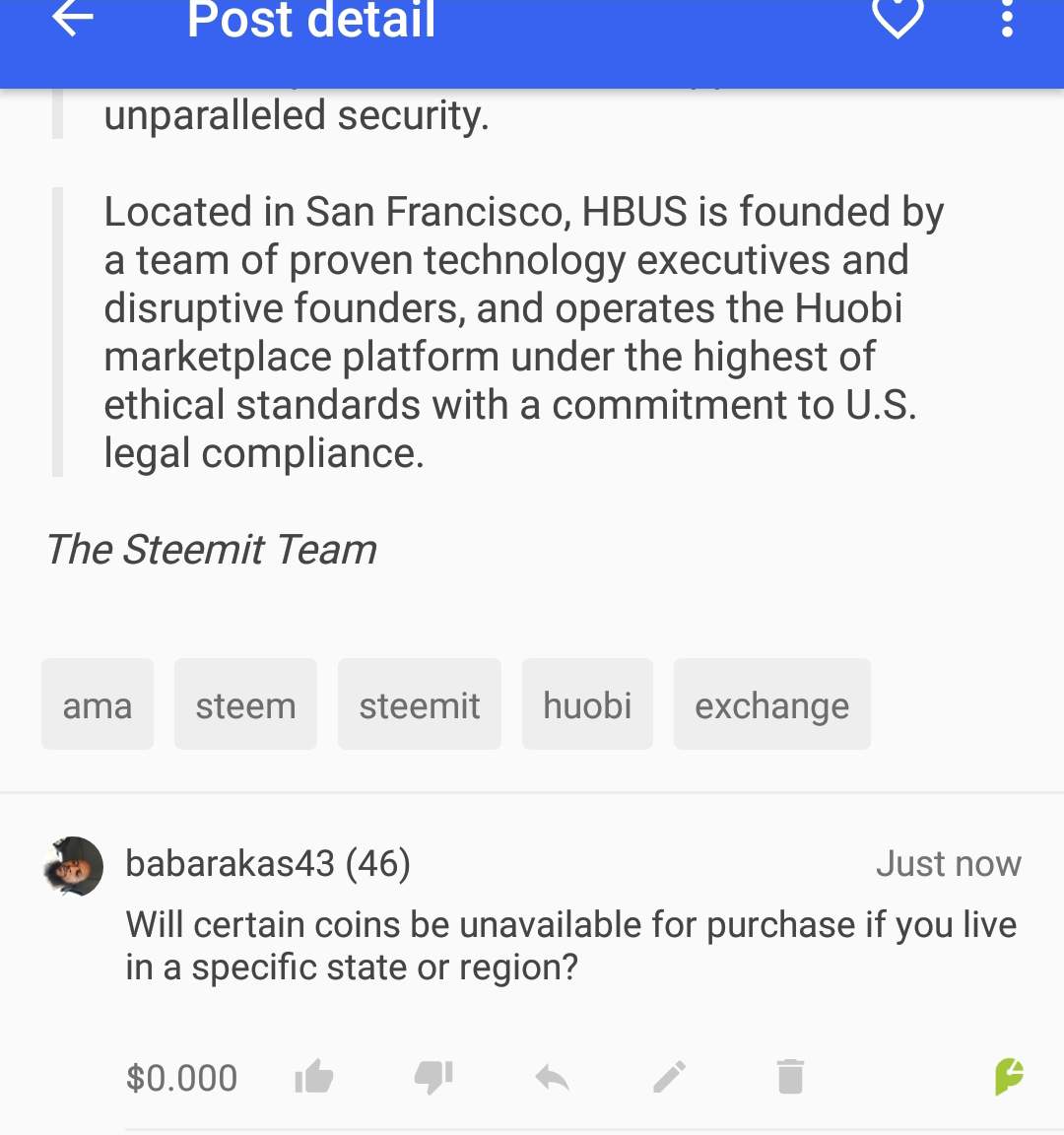1064x1135 pixels.
Task: Delete the comment with trash icon
Action: [x=790, y=1077]
